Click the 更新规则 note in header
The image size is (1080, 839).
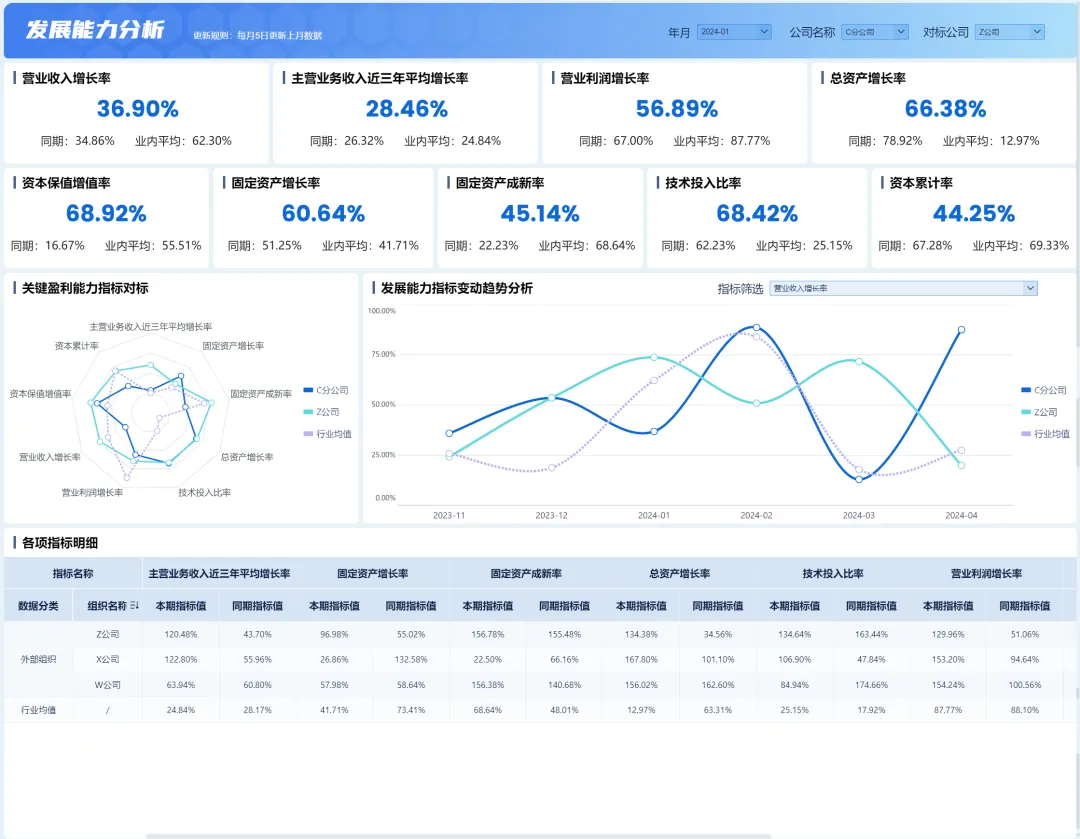pyautogui.click(x=257, y=35)
